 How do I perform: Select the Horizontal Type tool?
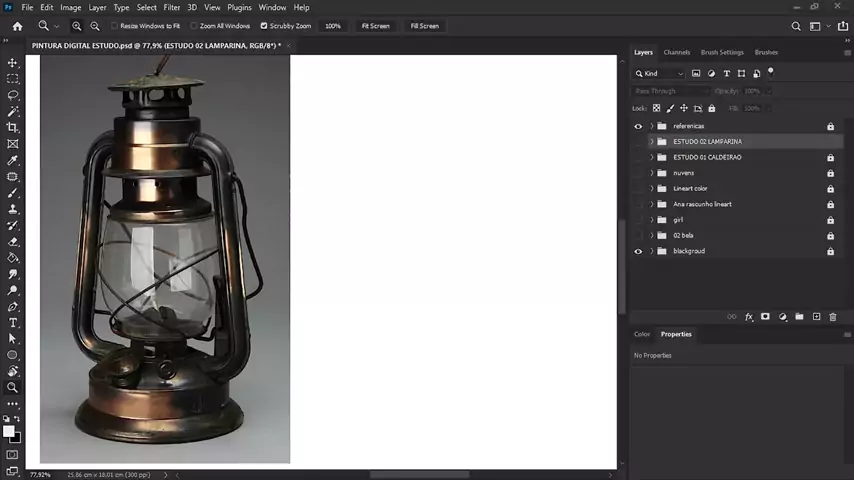(x=13, y=323)
